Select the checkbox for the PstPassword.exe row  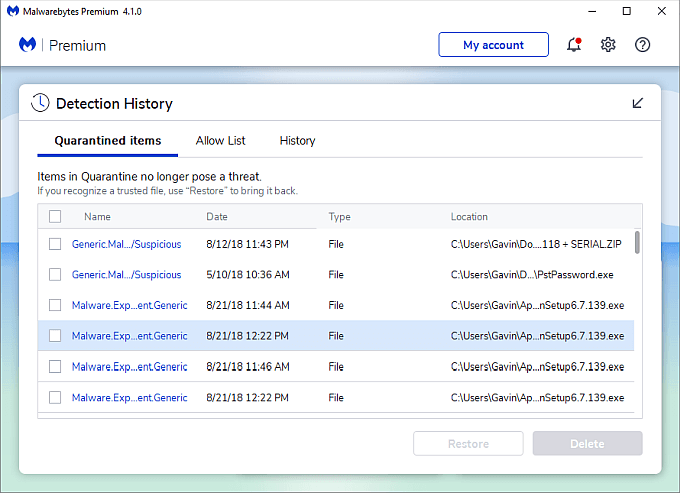55,275
